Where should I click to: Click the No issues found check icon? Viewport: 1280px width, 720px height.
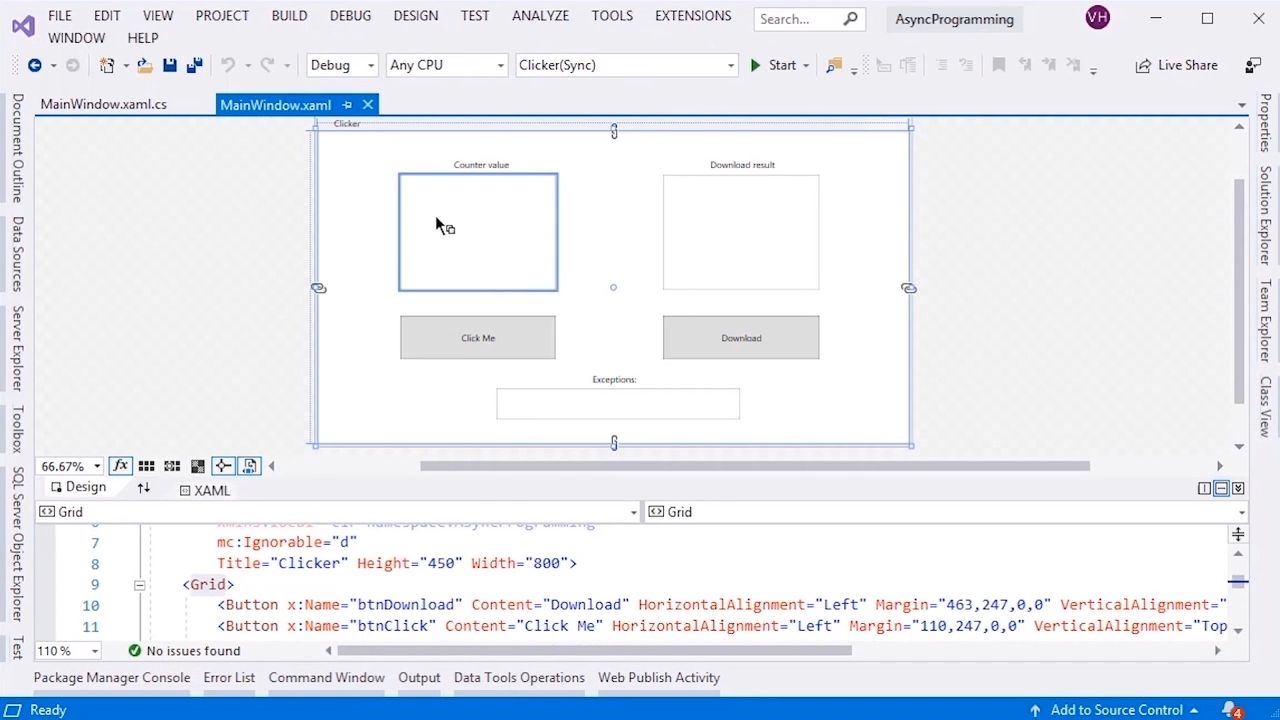point(135,651)
